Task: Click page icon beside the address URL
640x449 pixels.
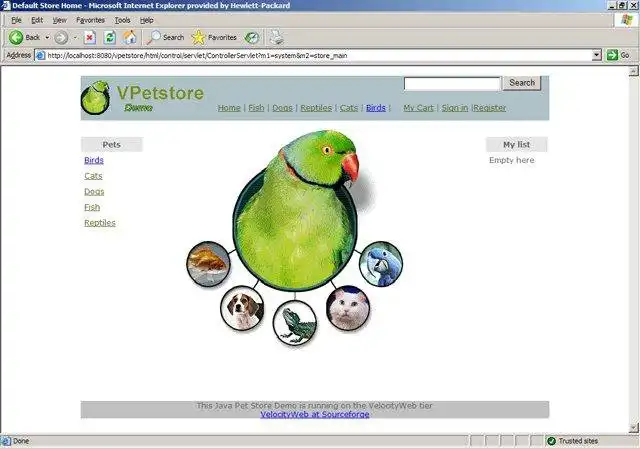Action: [x=40, y=55]
